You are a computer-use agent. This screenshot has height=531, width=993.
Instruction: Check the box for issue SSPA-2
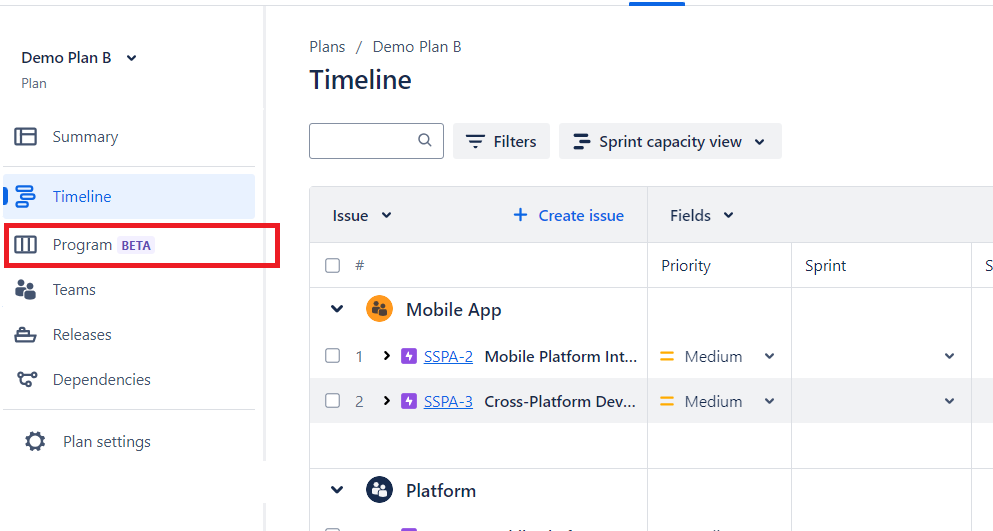point(333,356)
